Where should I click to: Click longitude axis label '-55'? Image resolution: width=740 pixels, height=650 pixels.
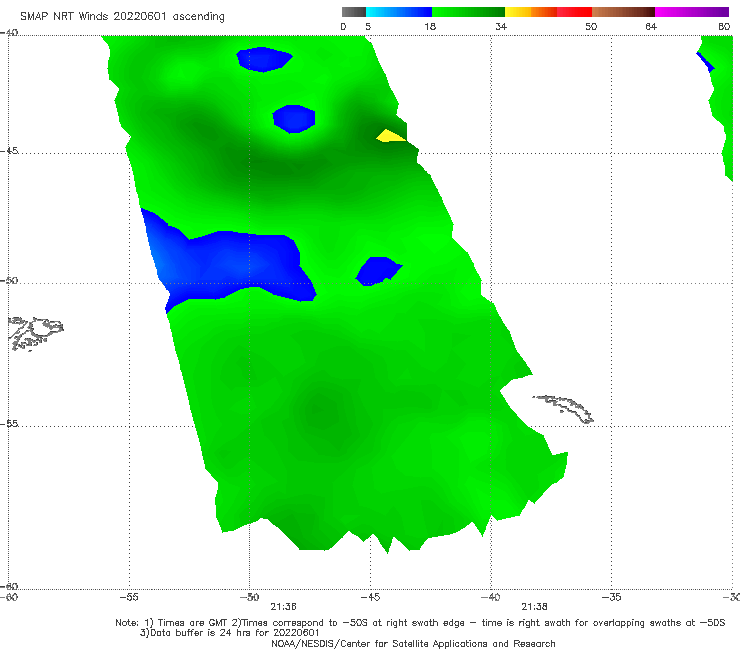tap(129, 597)
